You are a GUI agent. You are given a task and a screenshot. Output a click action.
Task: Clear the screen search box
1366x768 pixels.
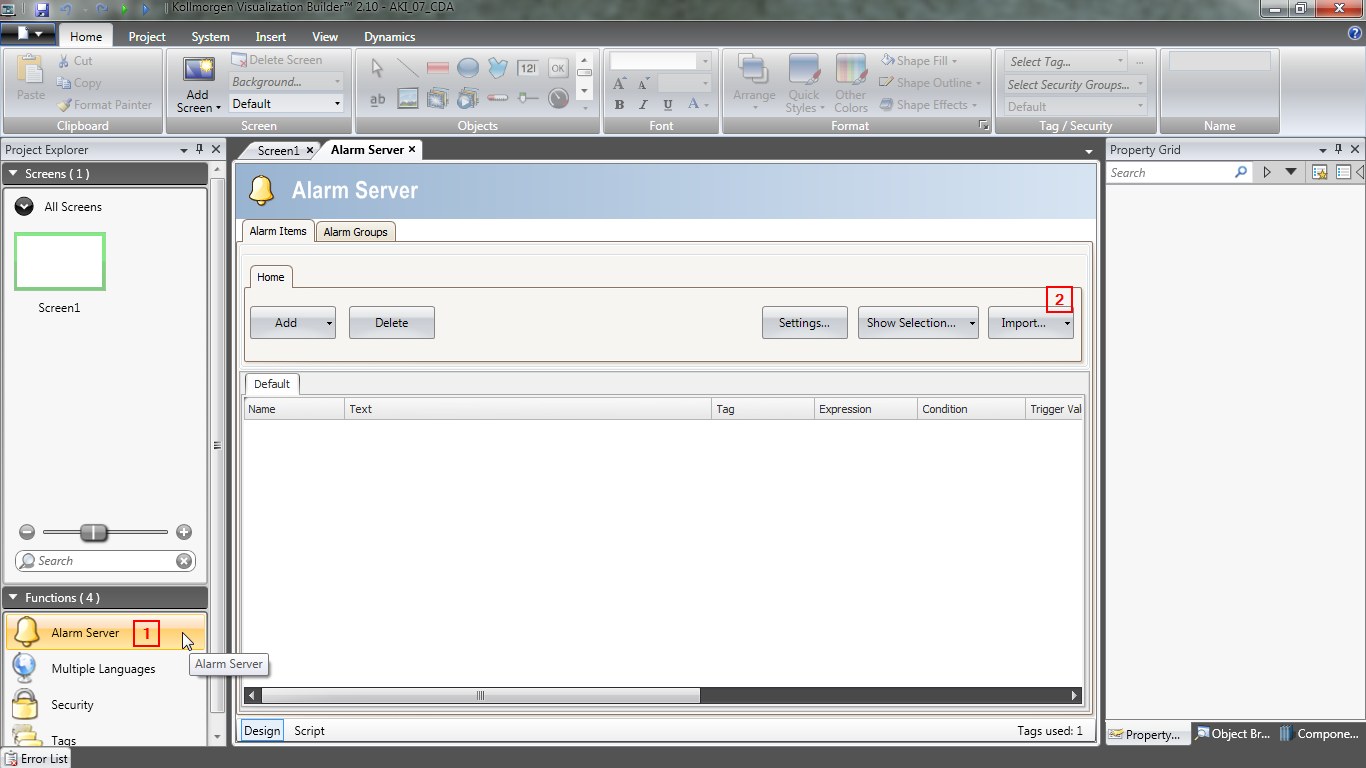pyautogui.click(x=184, y=561)
